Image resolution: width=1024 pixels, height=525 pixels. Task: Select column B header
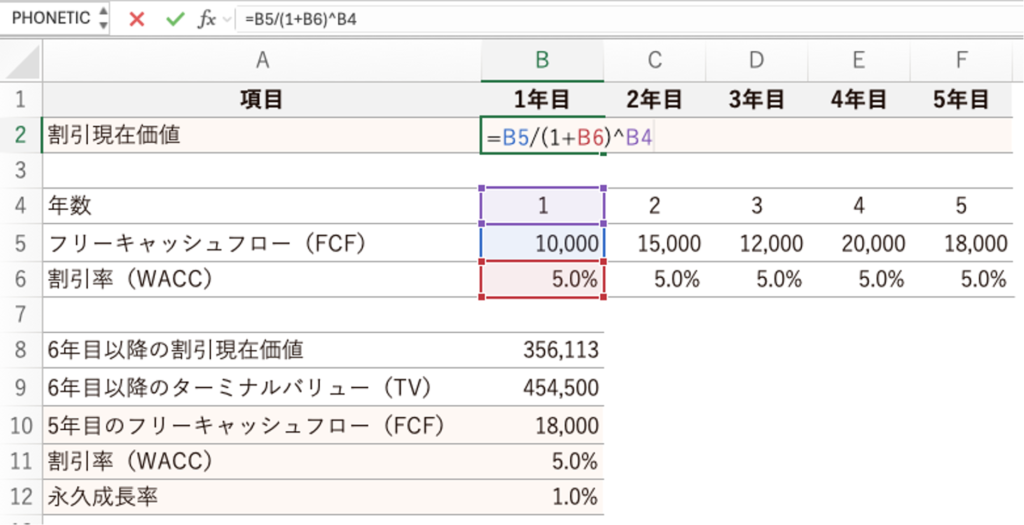[542, 61]
